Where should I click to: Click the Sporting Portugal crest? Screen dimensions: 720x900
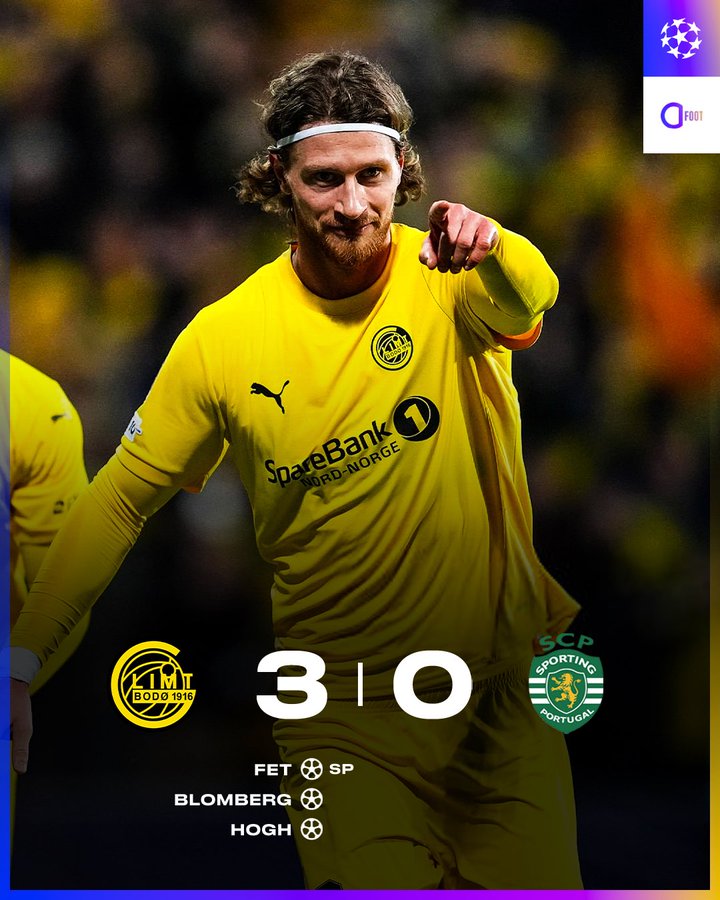coord(566,683)
